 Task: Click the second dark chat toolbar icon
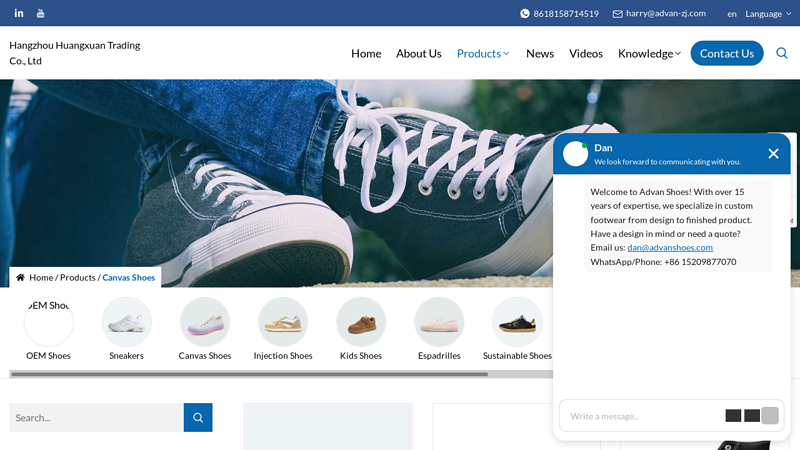pos(752,416)
